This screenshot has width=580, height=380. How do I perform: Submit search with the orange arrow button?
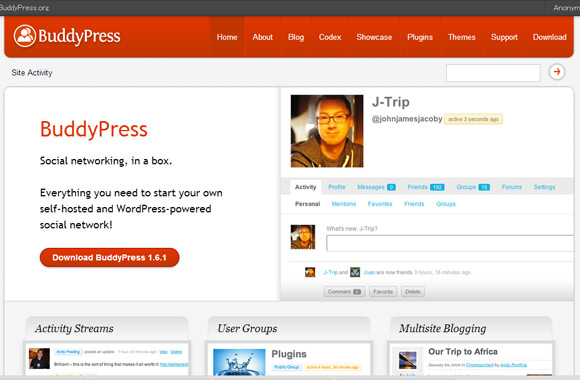pyautogui.click(x=557, y=72)
